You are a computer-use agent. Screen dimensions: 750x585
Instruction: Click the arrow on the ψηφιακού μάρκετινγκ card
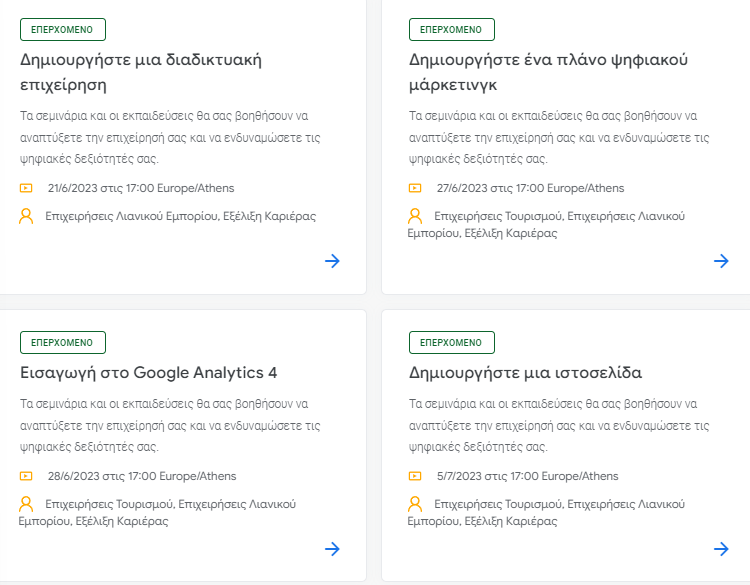721,261
